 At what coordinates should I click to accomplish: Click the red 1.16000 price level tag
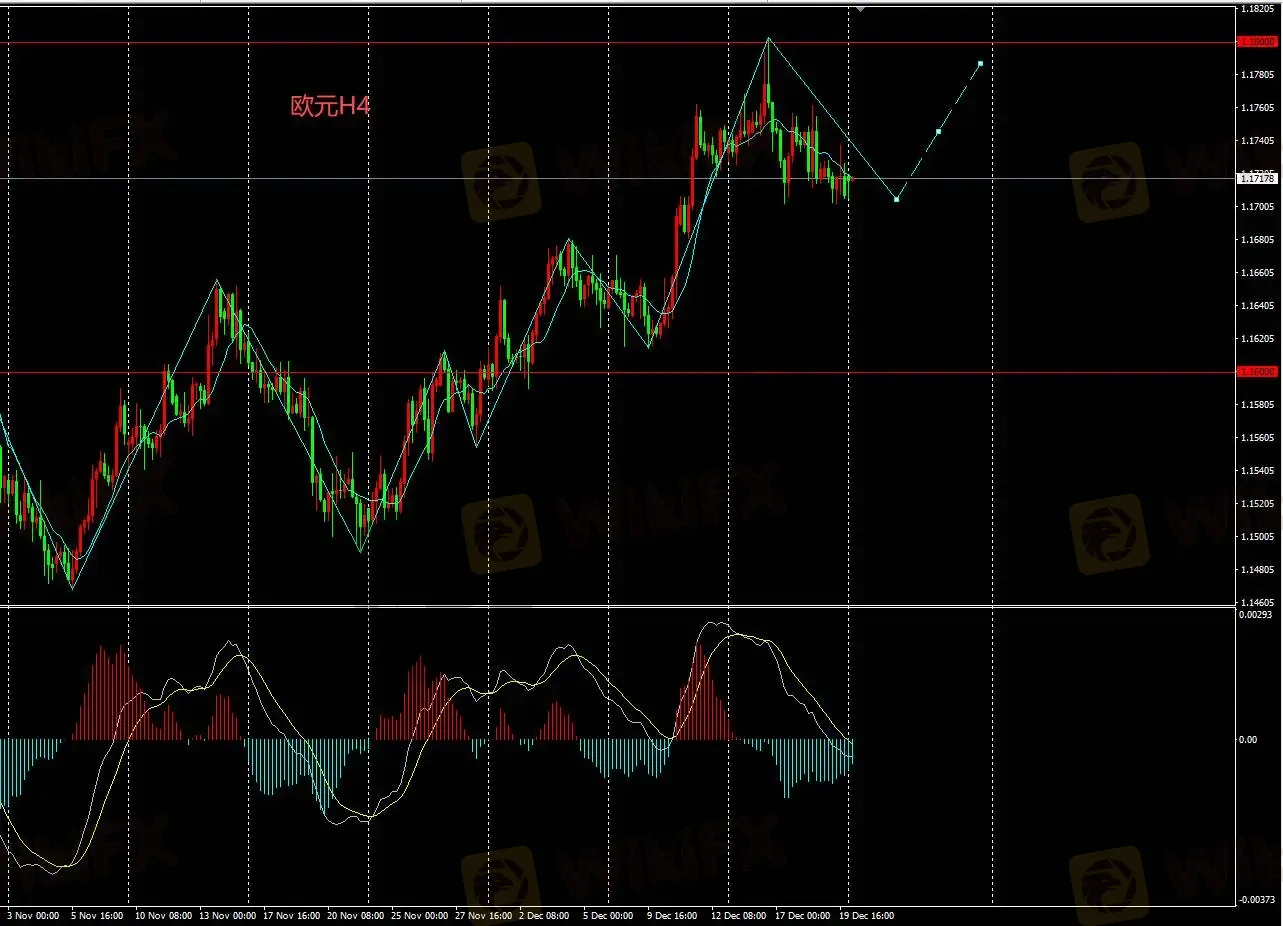coord(1257,371)
